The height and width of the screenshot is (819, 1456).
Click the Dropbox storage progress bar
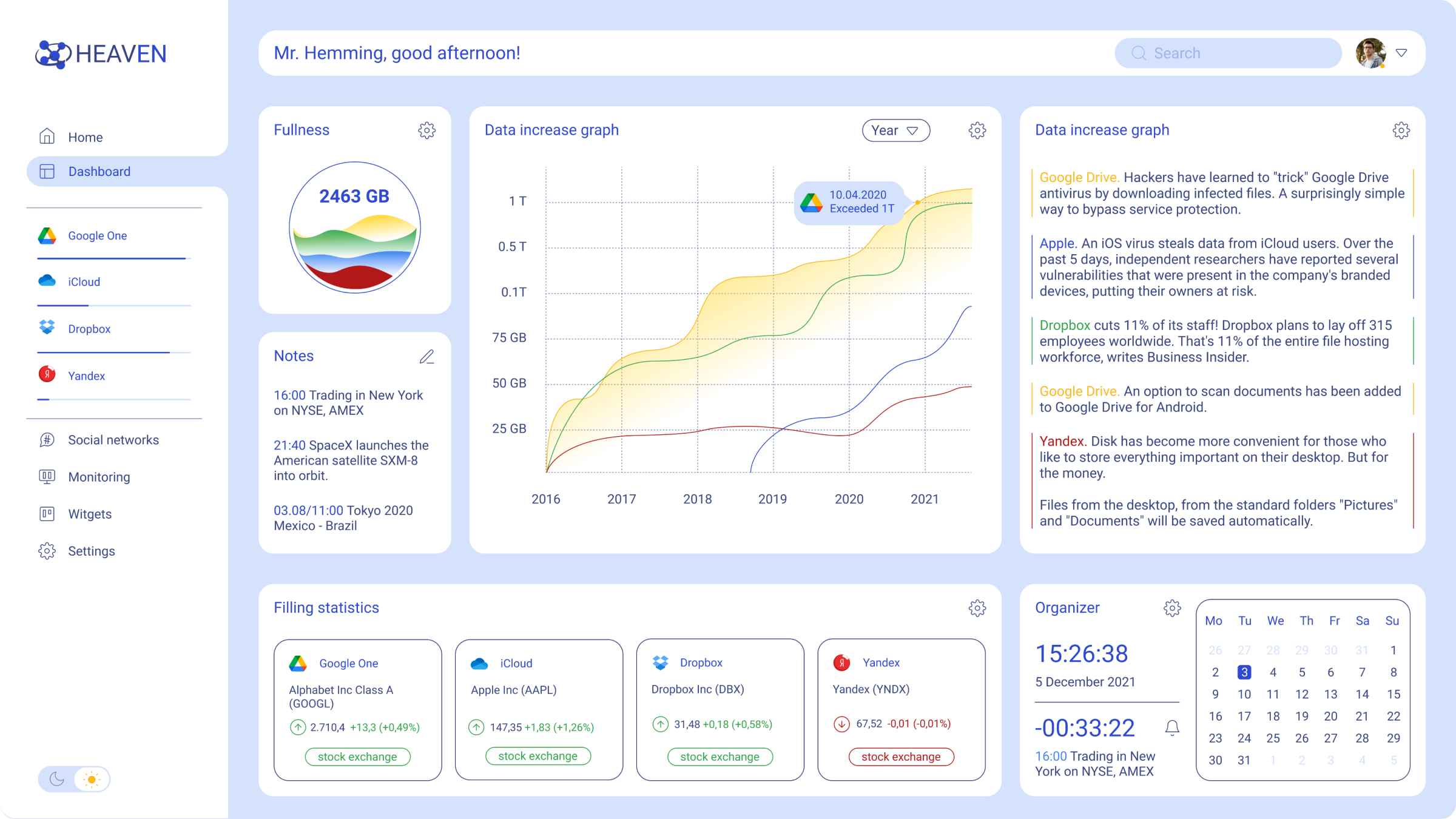tap(114, 352)
